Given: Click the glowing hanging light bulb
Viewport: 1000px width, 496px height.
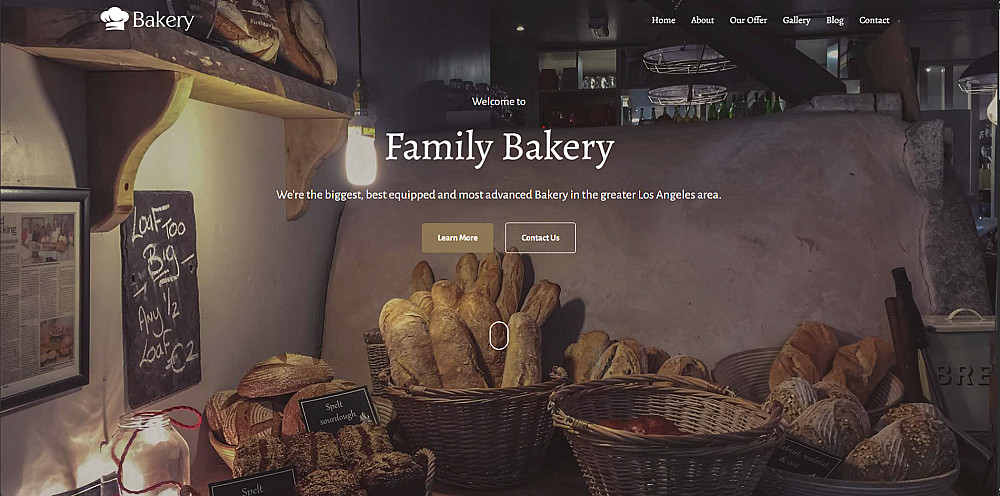Looking at the screenshot, I should tap(361, 150).
